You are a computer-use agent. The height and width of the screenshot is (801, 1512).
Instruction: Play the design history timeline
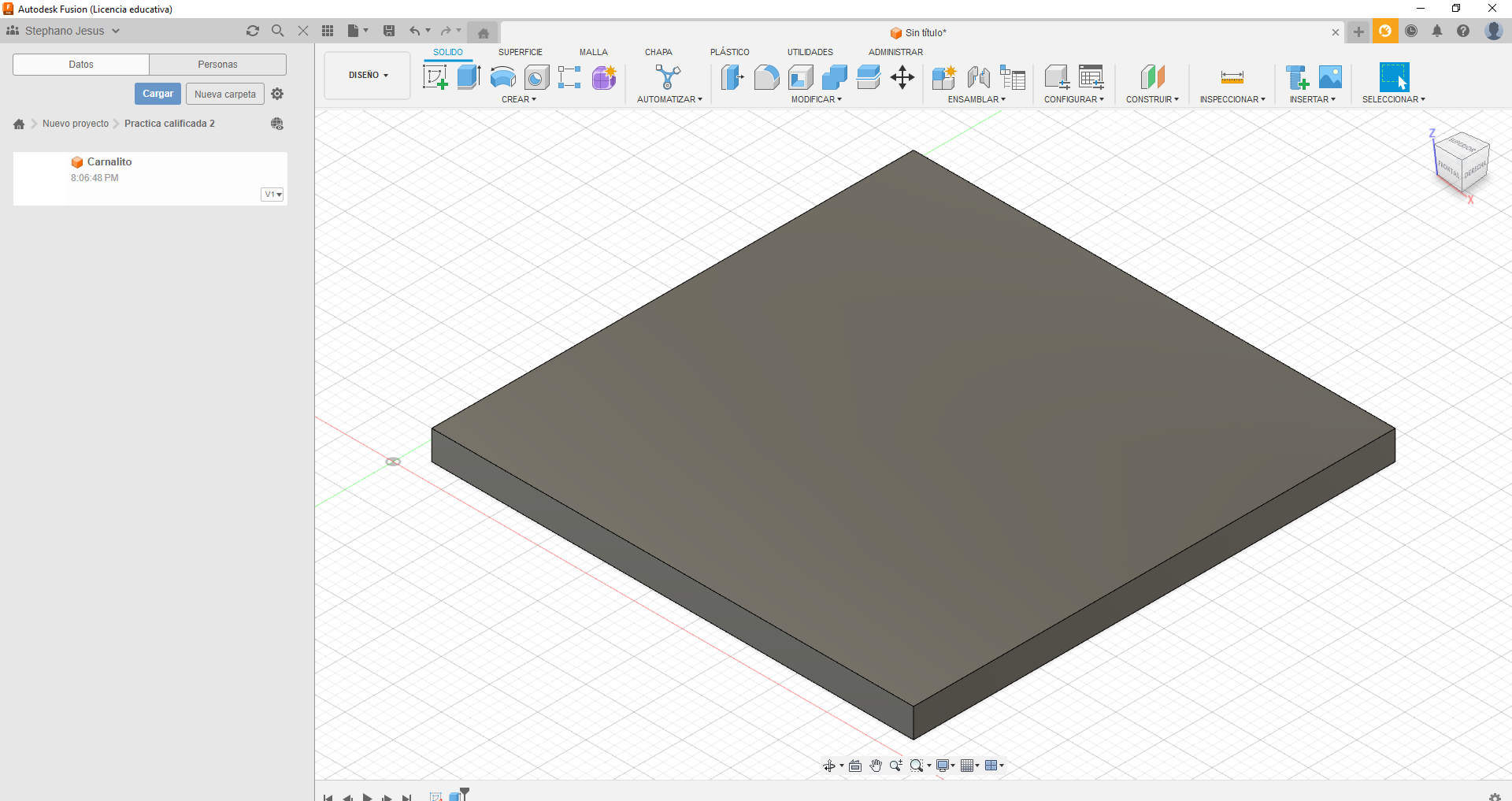click(x=367, y=797)
